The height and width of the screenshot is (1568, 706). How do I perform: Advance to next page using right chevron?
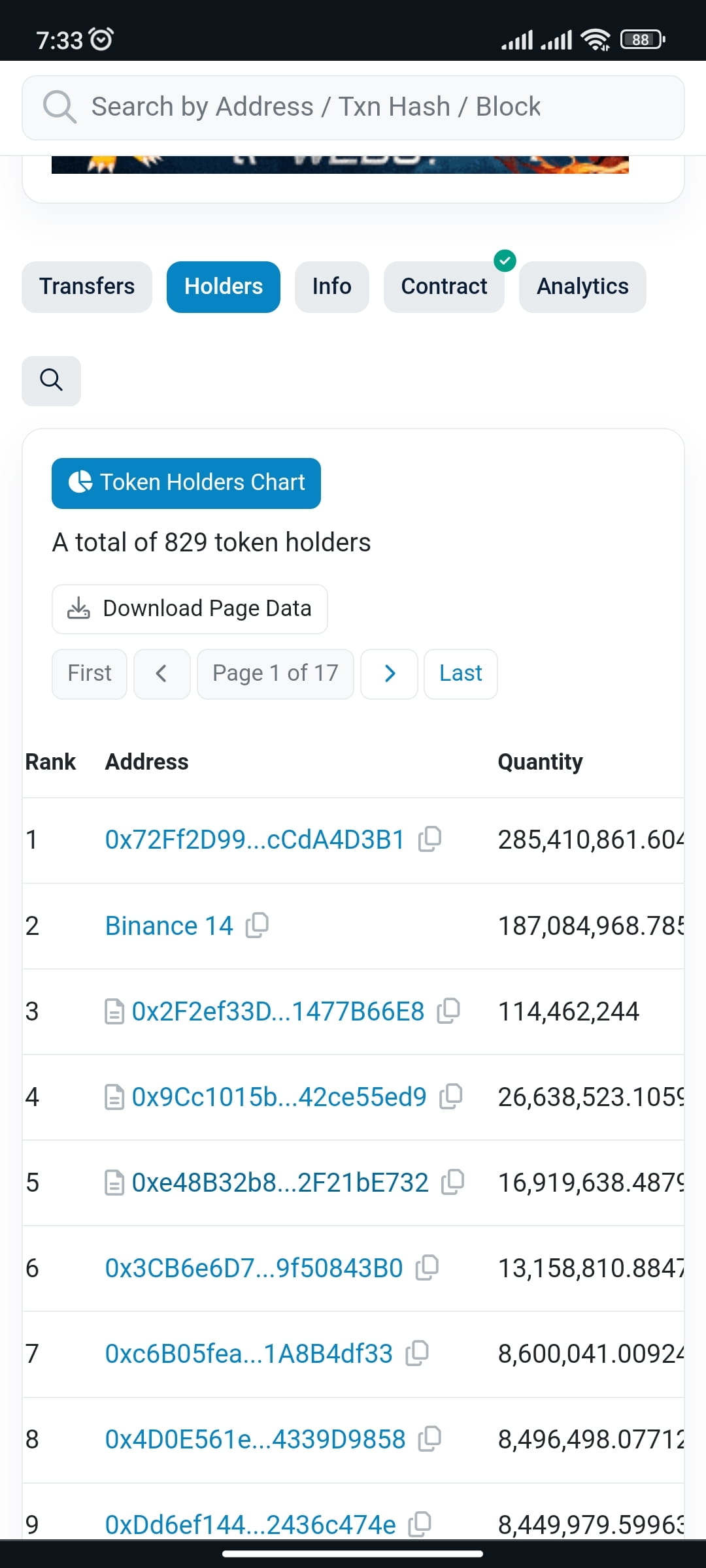coord(390,674)
